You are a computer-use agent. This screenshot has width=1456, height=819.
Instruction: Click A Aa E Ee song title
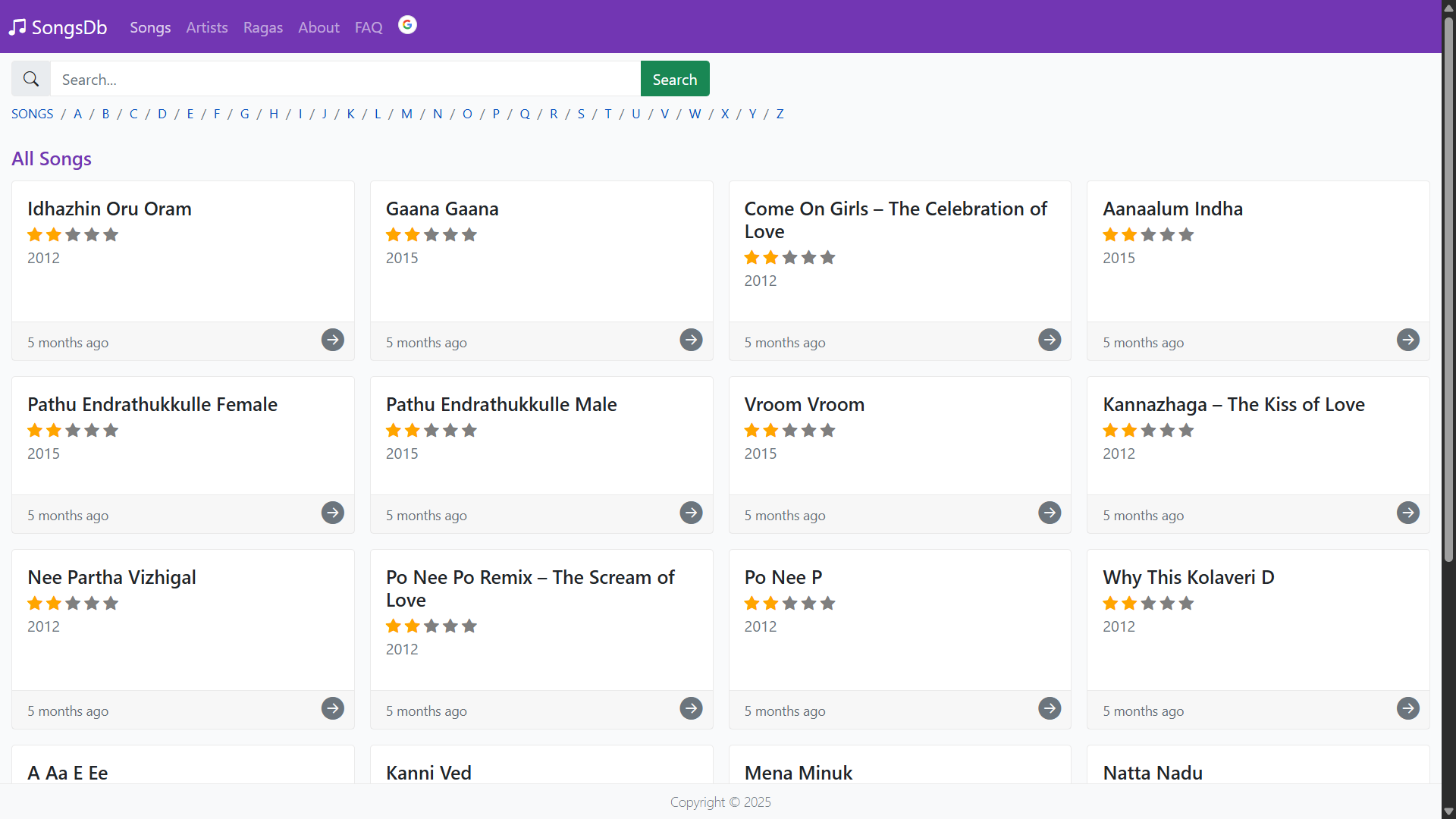coord(67,773)
